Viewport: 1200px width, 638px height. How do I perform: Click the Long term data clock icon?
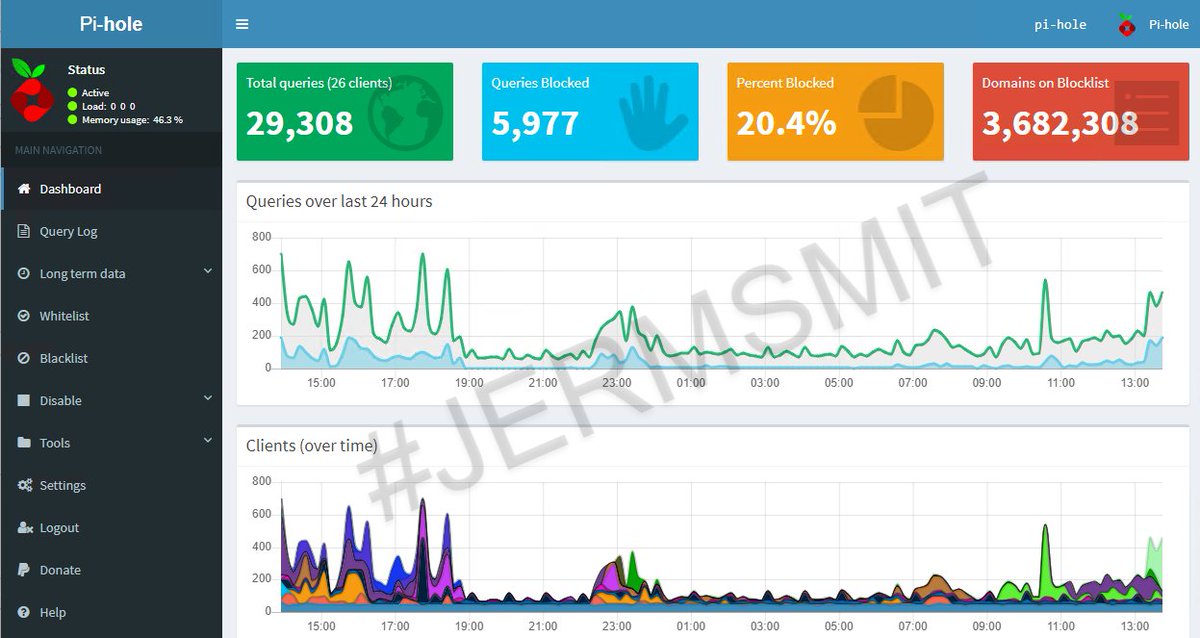(x=24, y=273)
